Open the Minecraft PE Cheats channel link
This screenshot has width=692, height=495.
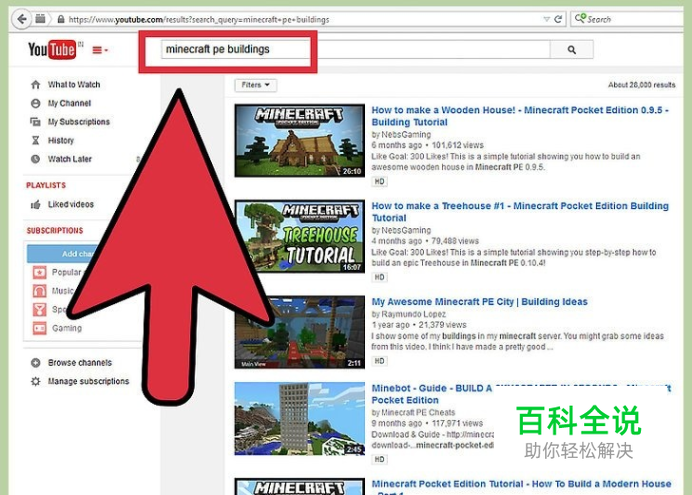tap(418, 412)
